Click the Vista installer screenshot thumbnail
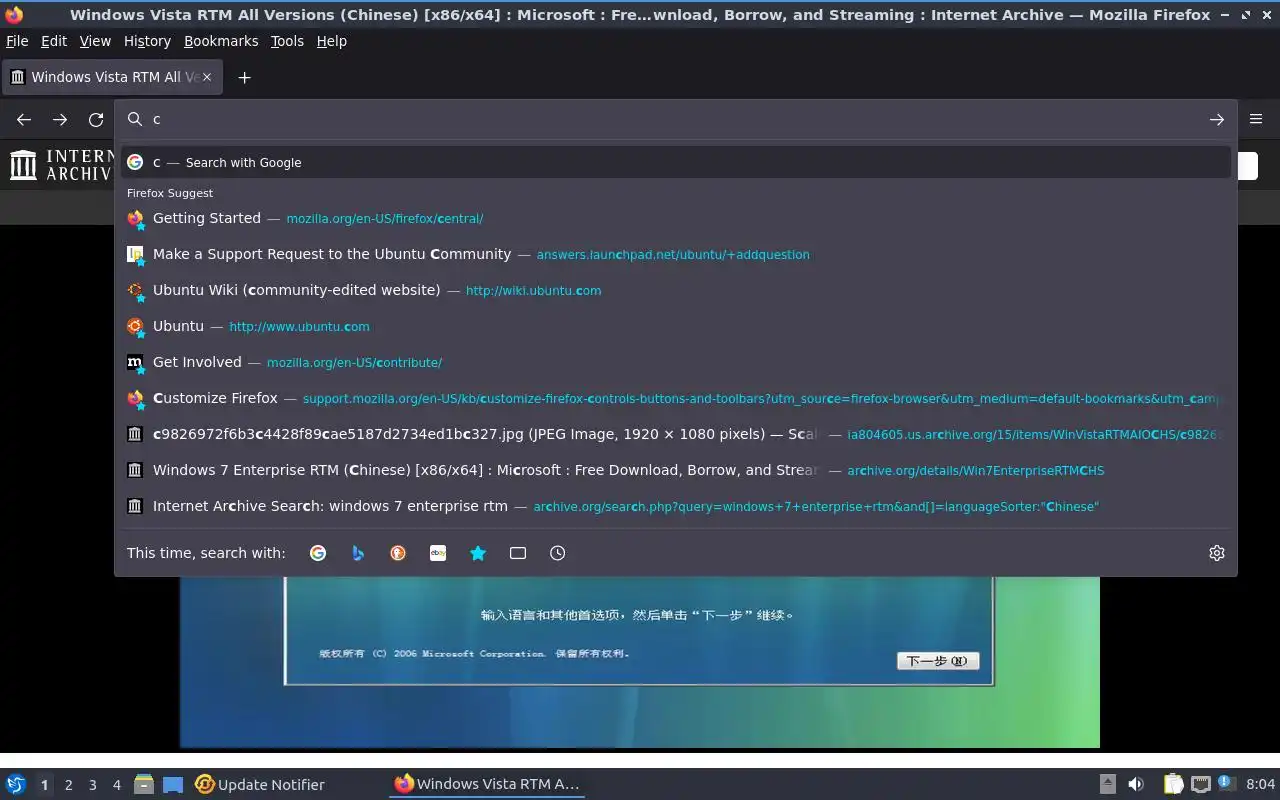 640,662
